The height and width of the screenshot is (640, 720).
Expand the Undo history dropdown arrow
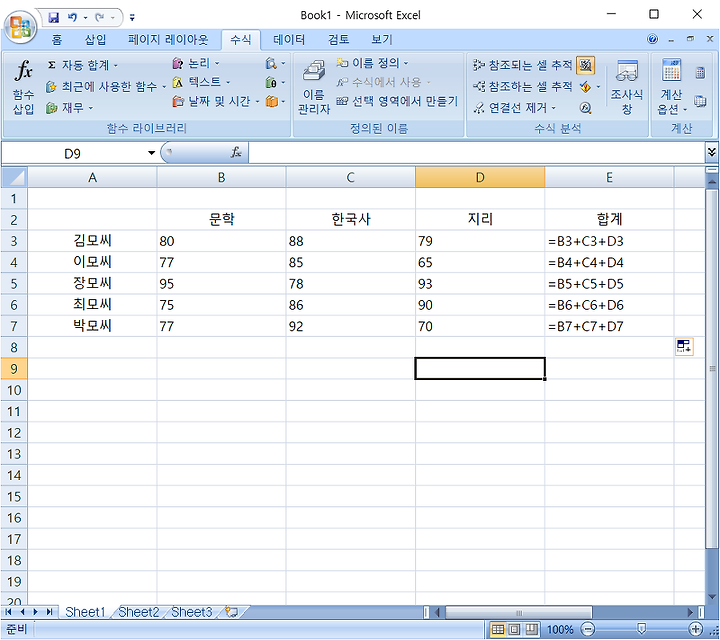click(85, 18)
